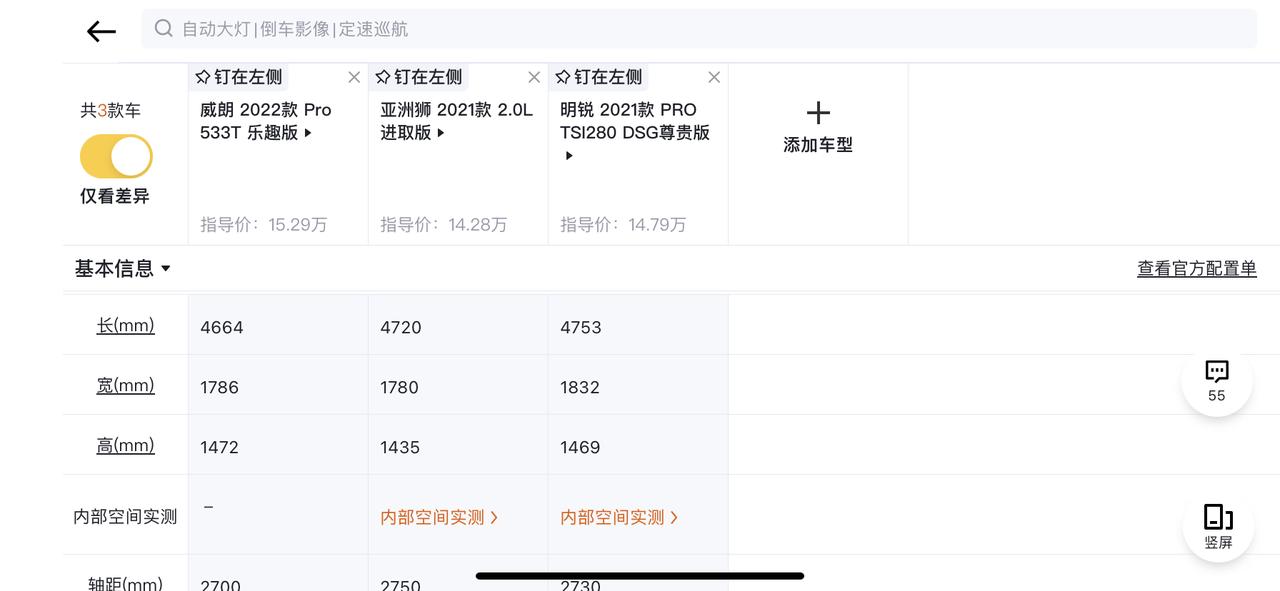Select the width value 1786
This screenshot has height=591, width=1280.
click(219, 387)
